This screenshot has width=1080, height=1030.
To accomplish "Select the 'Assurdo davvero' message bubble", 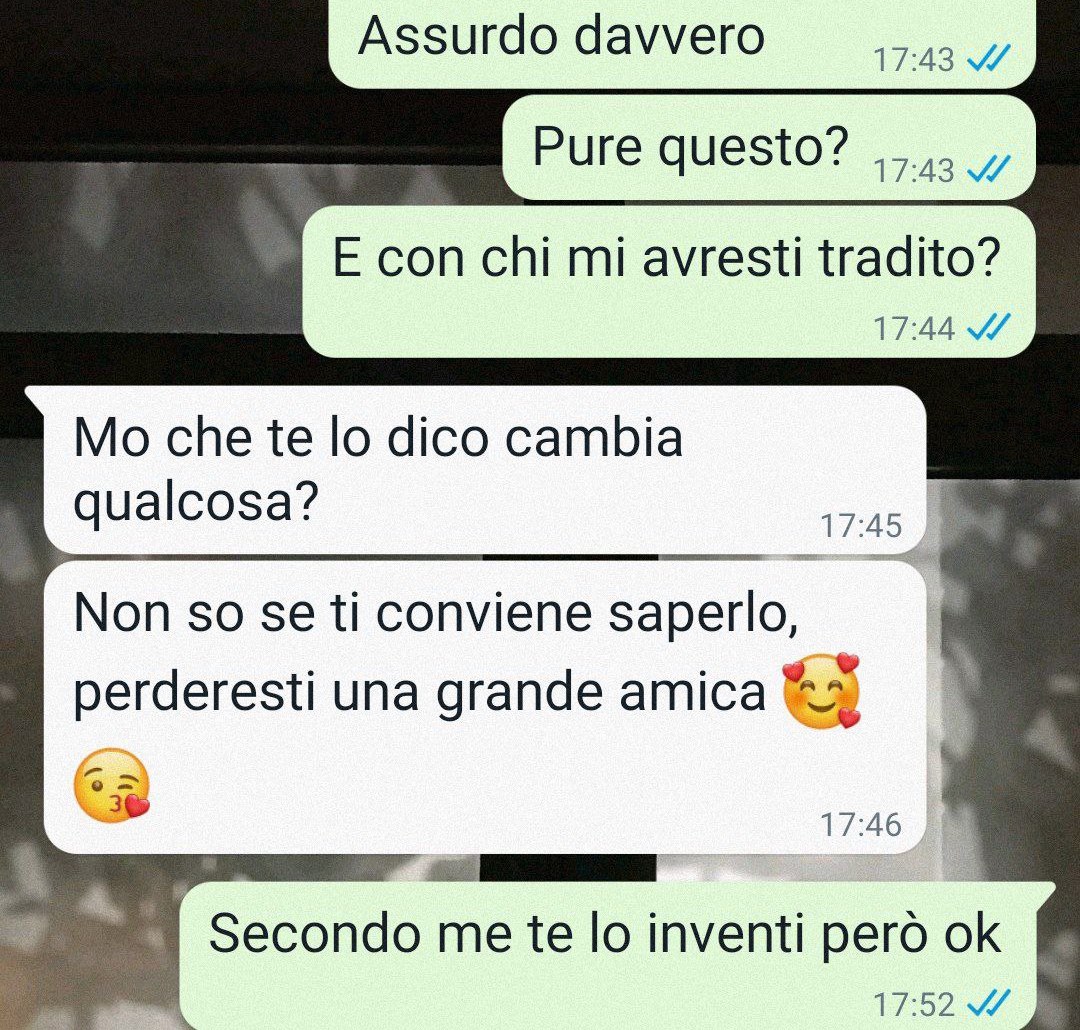I will point(683,43).
